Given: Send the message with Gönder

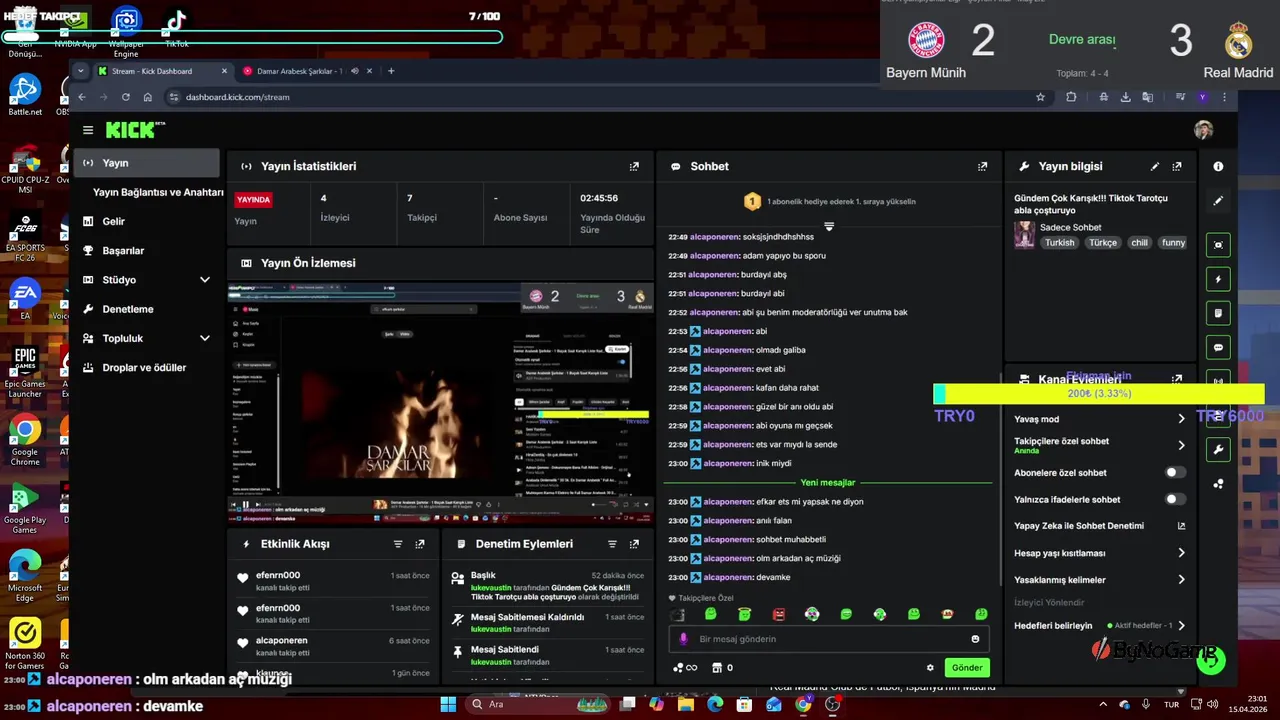Looking at the screenshot, I should pyautogui.click(x=967, y=668).
